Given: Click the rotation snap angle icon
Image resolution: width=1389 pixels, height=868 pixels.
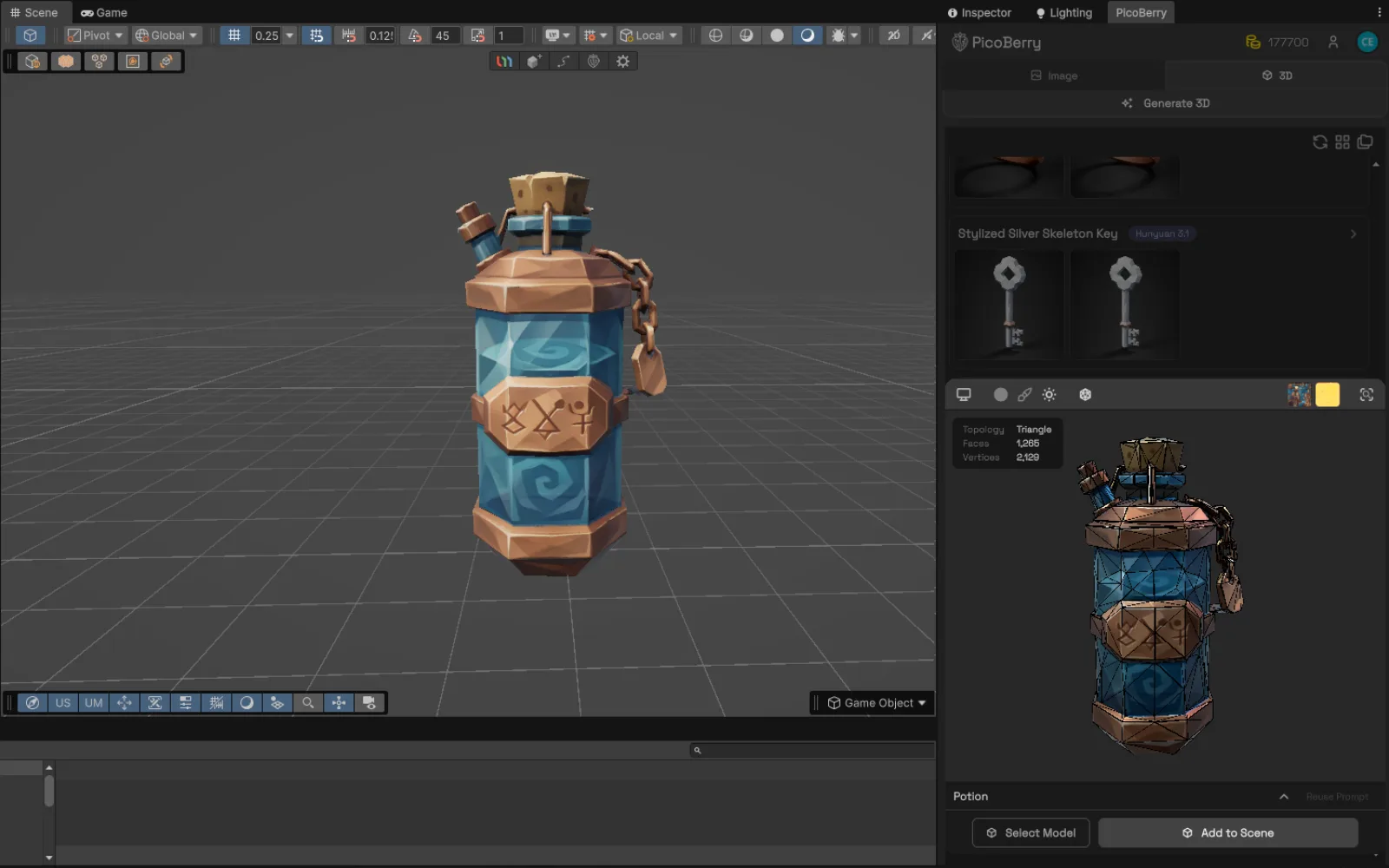Looking at the screenshot, I should click(x=415, y=36).
